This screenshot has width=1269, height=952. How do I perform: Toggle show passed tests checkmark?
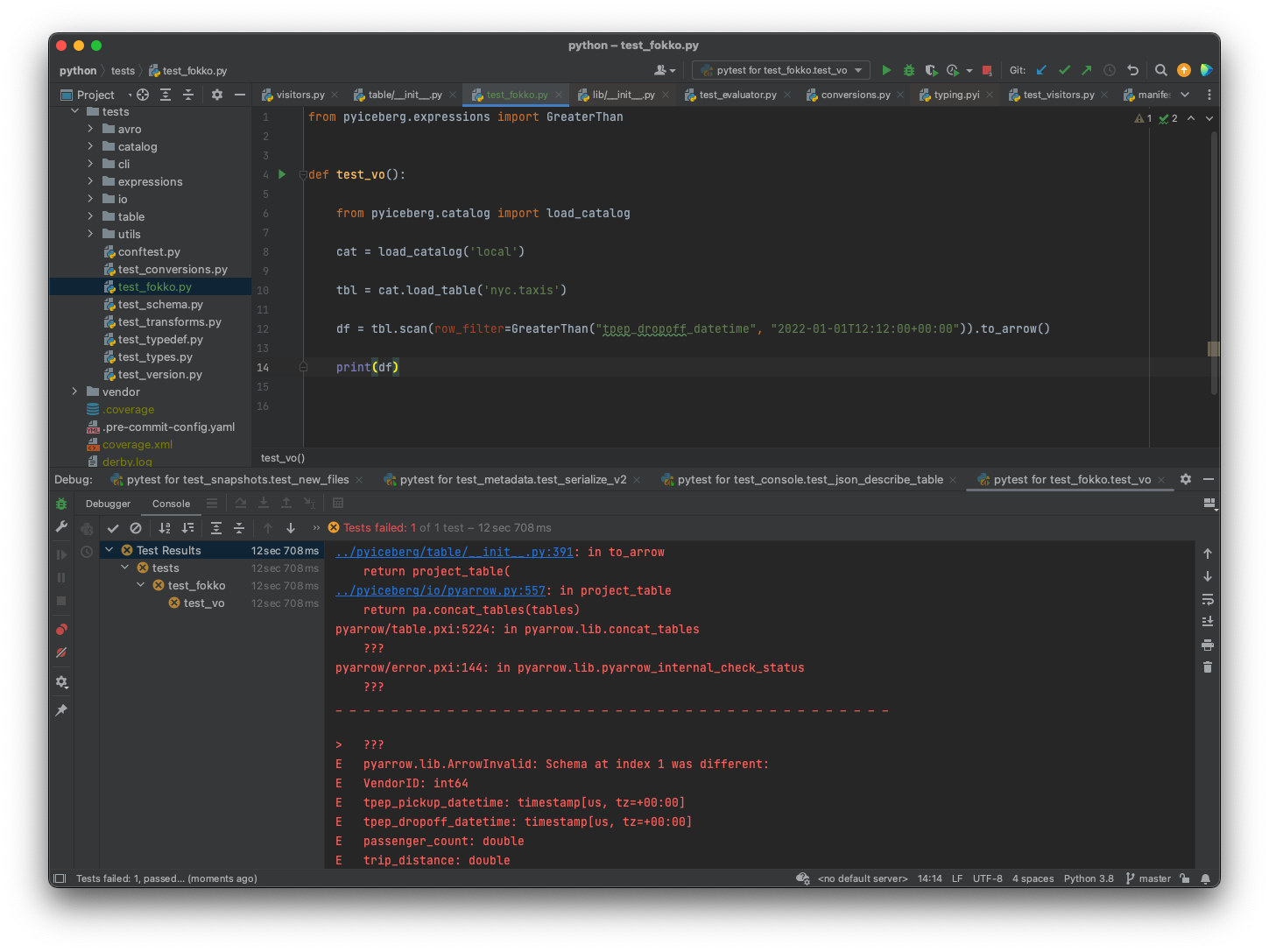coord(113,528)
